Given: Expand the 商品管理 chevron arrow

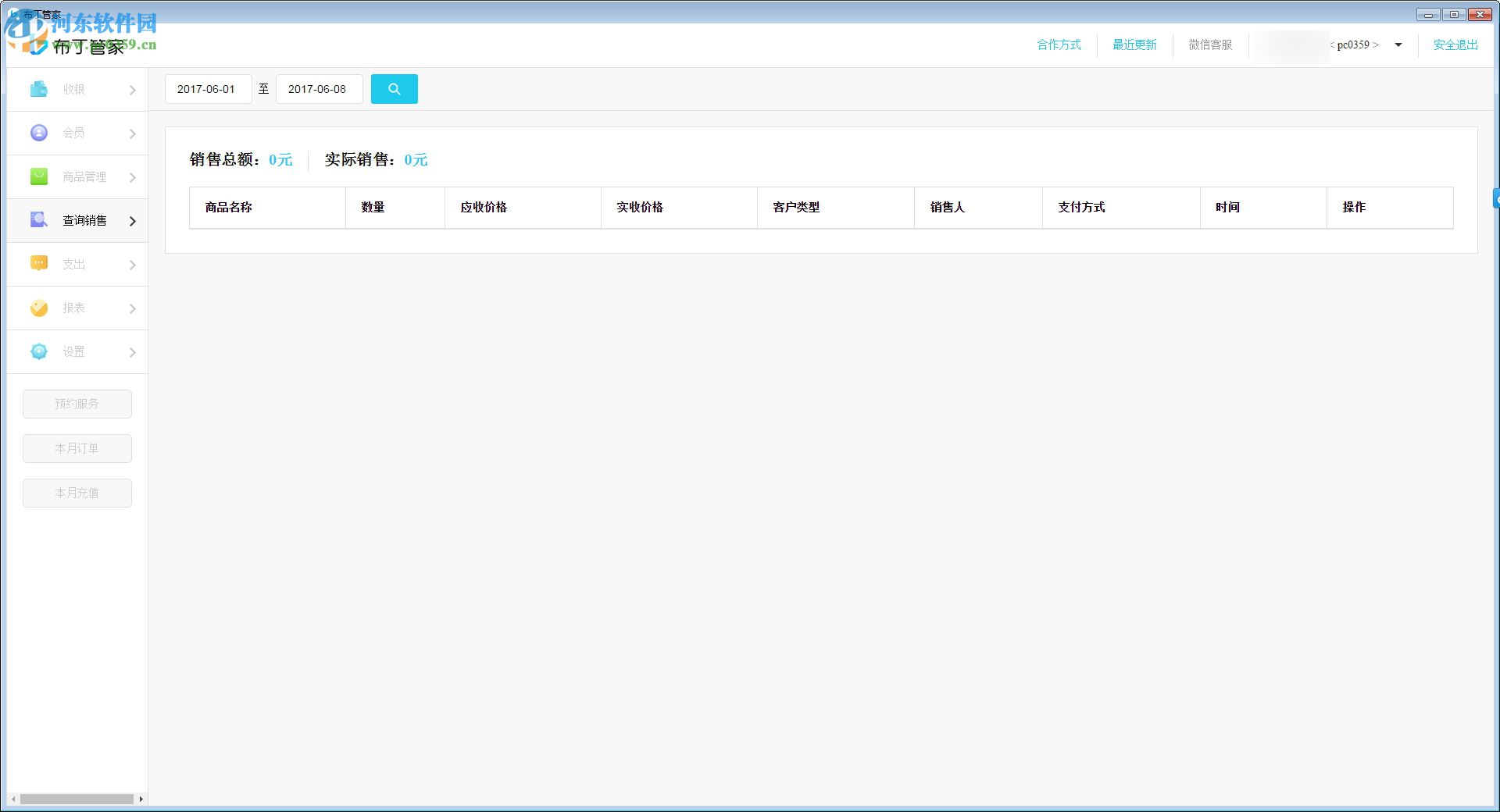Looking at the screenshot, I should point(132,177).
